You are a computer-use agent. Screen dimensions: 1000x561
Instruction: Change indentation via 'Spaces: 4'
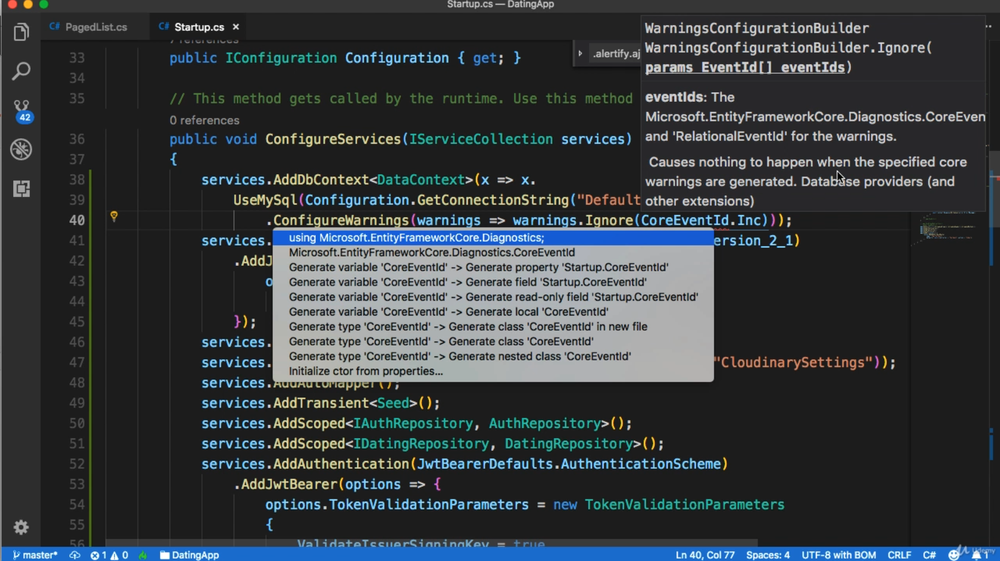click(x=768, y=555)
